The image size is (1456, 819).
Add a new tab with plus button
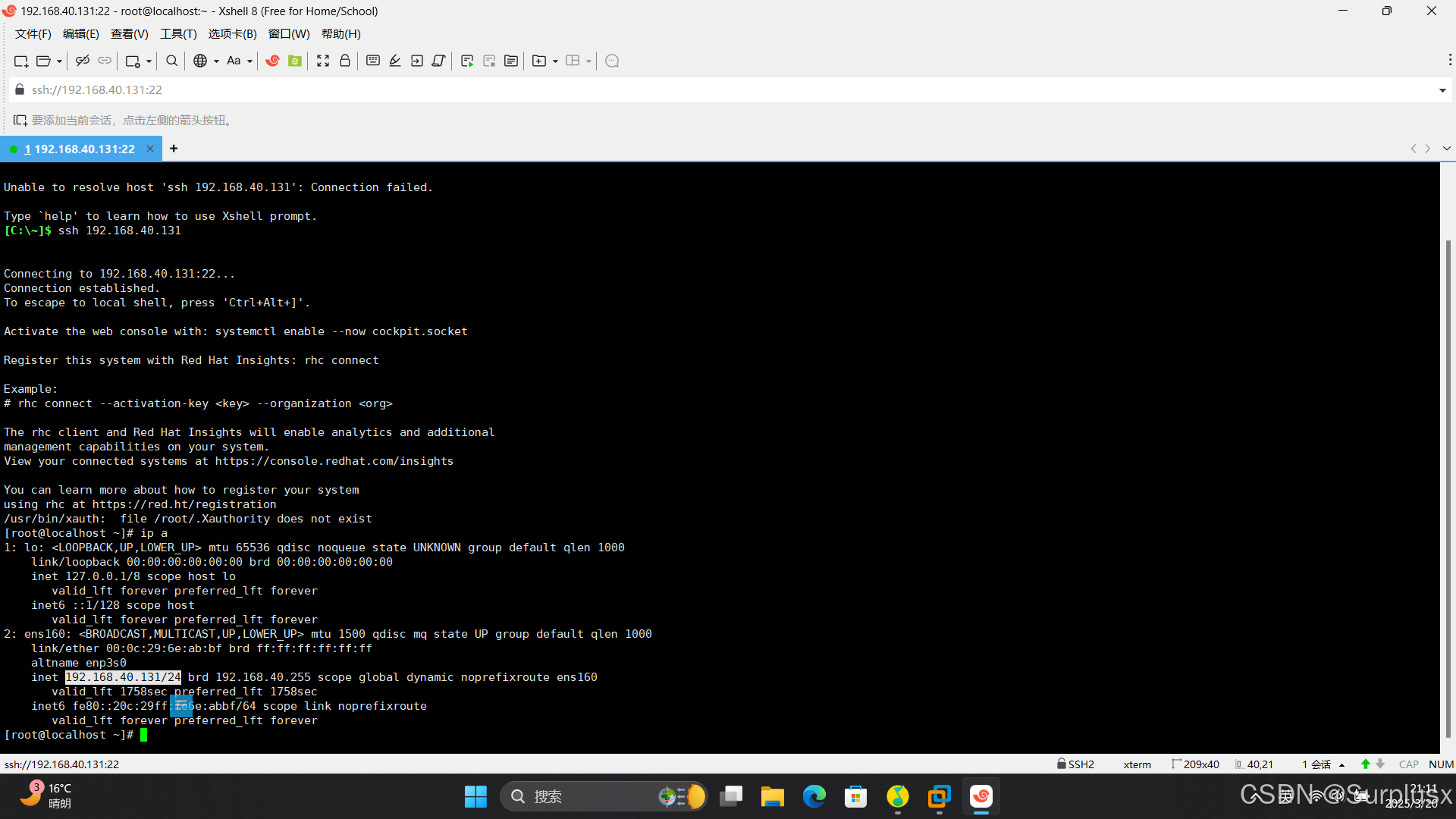[x=174, y=149]
